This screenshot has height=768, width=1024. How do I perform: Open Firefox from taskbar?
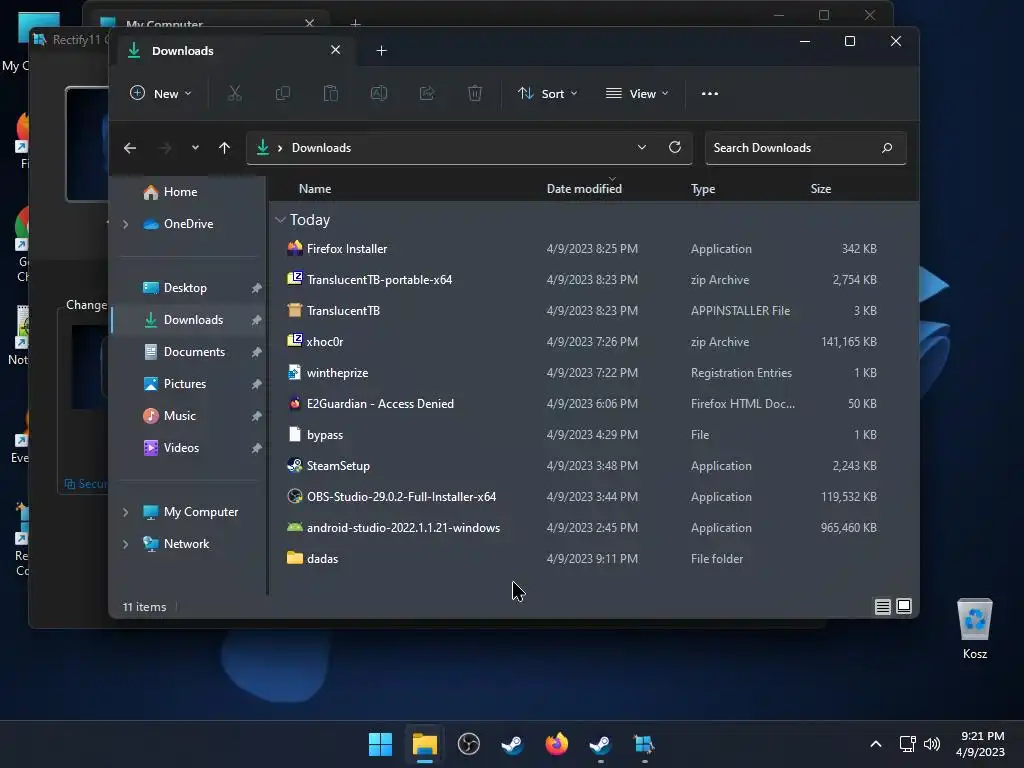pos(556,744)
